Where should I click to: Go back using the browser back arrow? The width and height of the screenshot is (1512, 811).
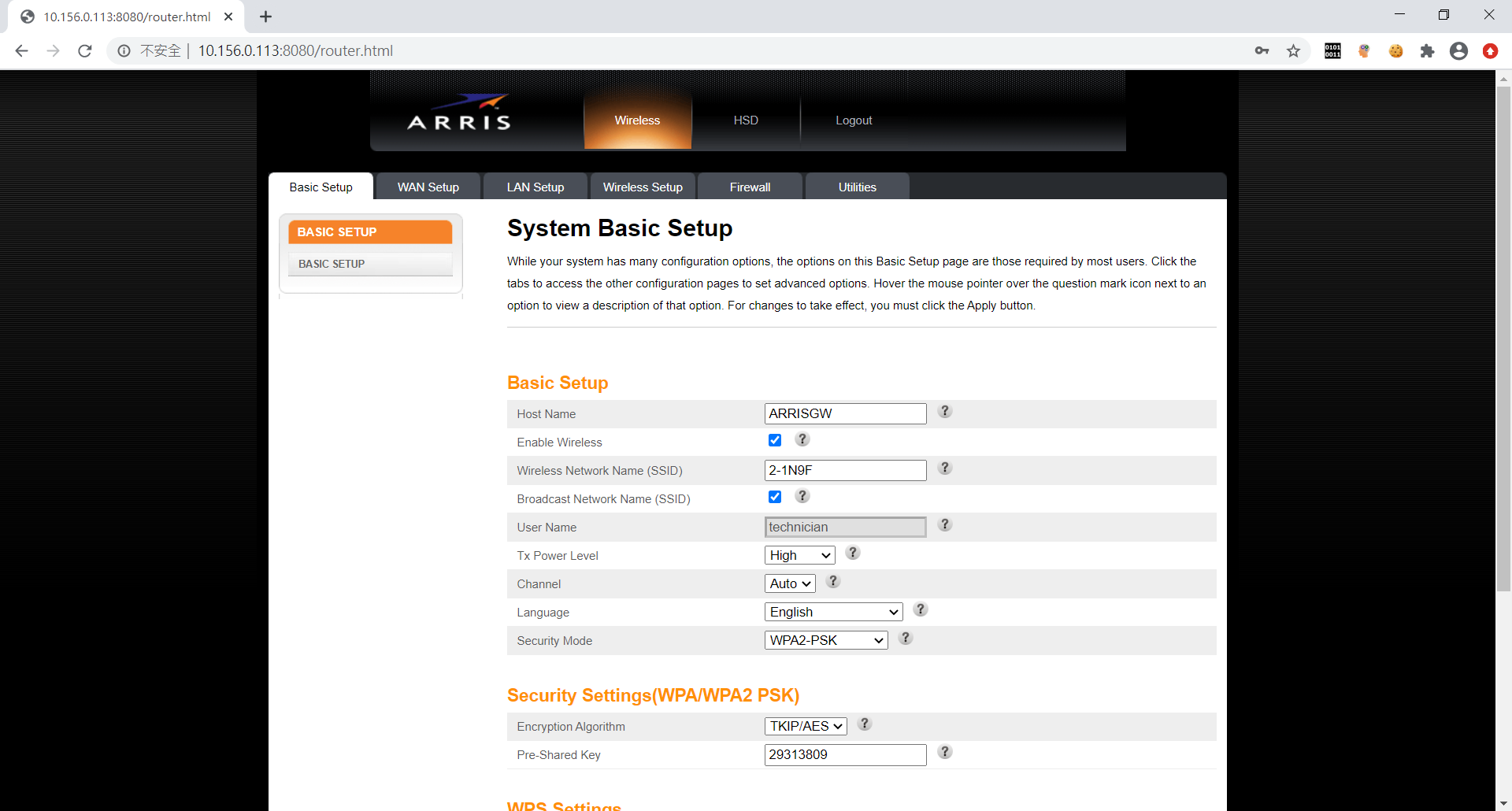pos(21,51)
